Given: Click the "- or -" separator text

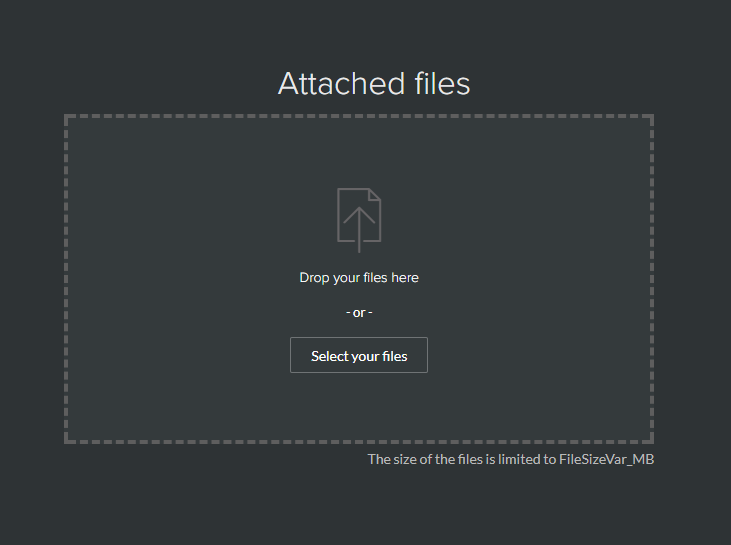Looking at the screenshot, I should 359,312.
